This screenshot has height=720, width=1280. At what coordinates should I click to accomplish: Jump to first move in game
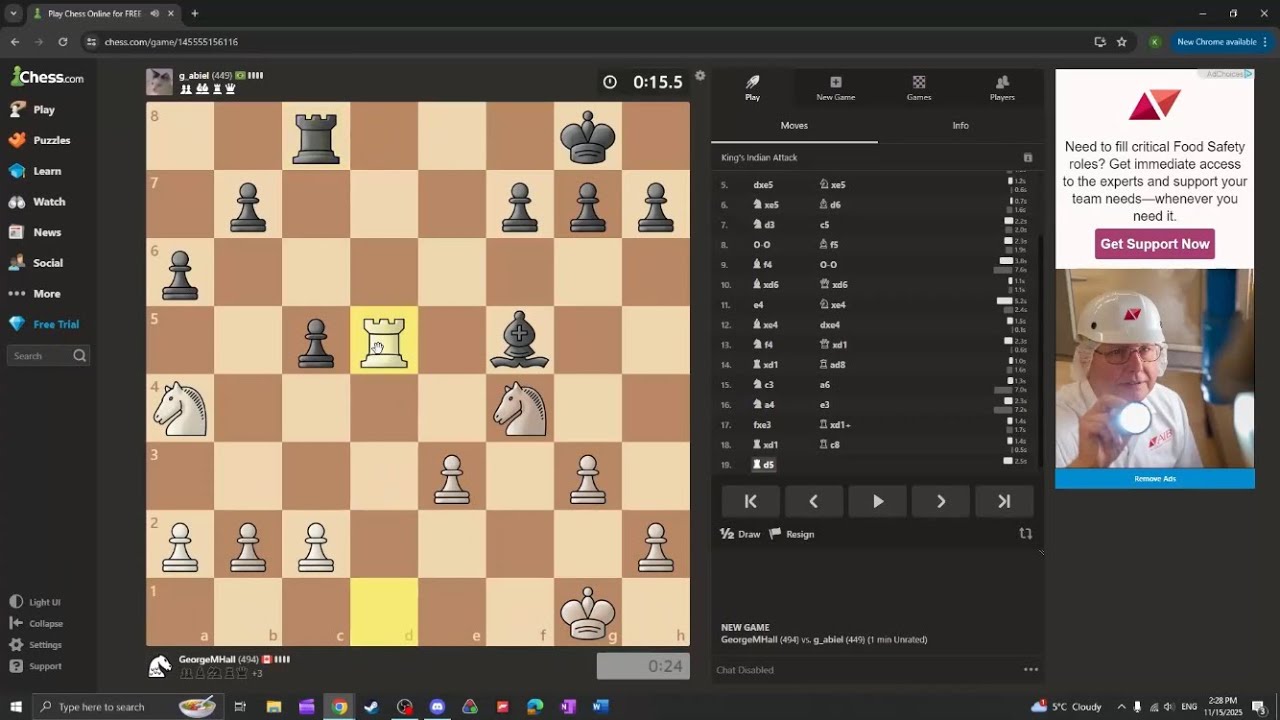[x=750, y=502]
